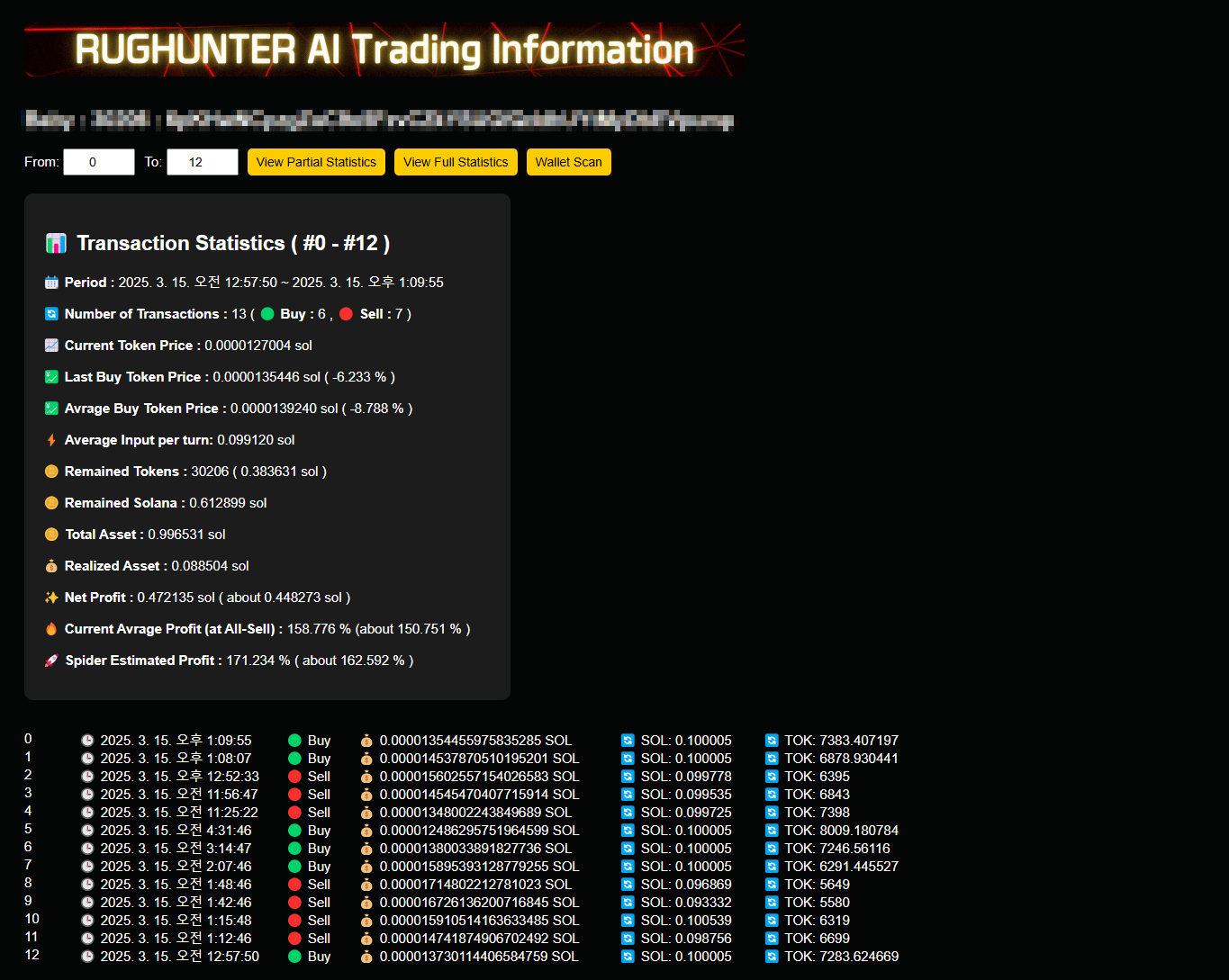The image size is (1229, 980).
Task: Click the clock icon in transaction row 0
Action: click(87, 741)
